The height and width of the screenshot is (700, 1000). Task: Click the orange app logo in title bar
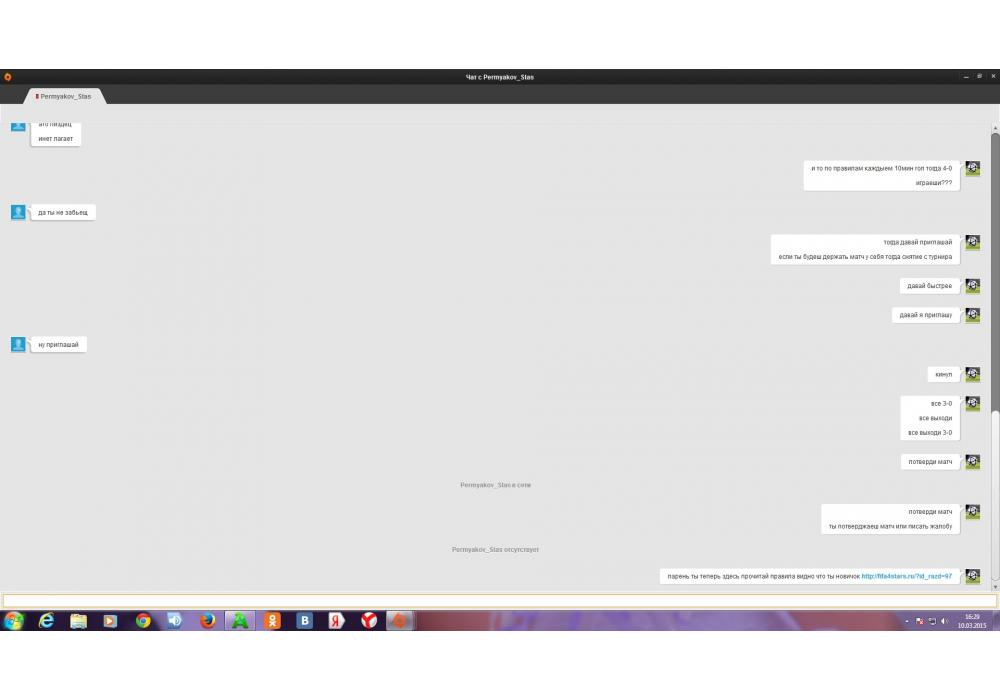pos(8,77)
